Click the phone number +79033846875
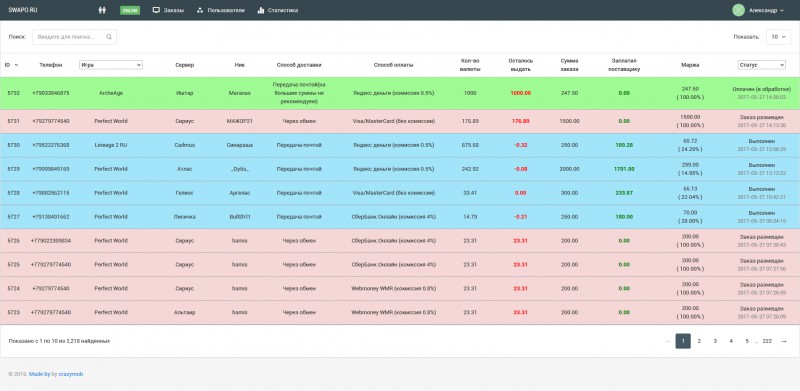Viewport: 800px width, 391px height. (x=51, y=93)
